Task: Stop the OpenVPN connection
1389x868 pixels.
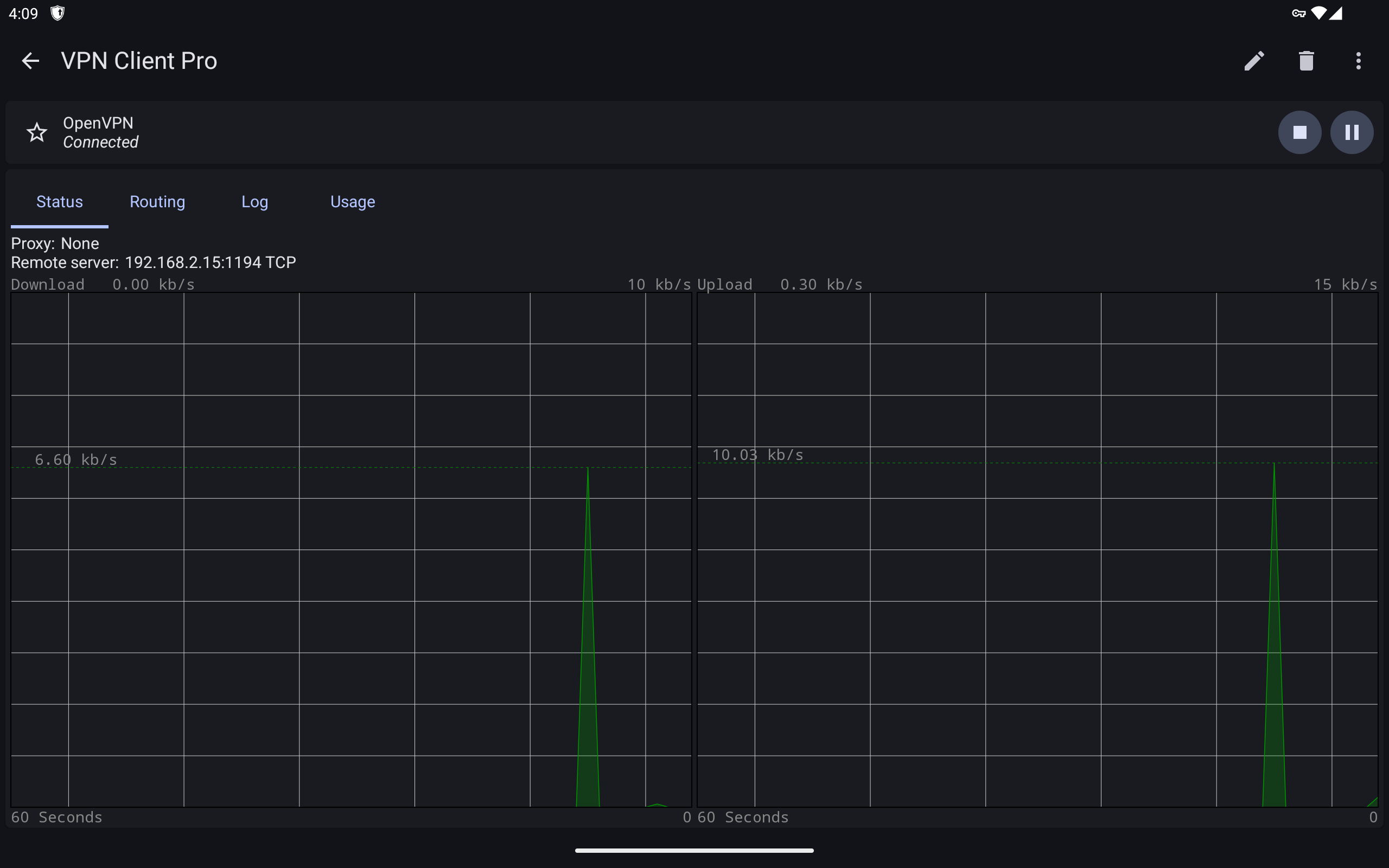Action: click(x=1299, y=132)
